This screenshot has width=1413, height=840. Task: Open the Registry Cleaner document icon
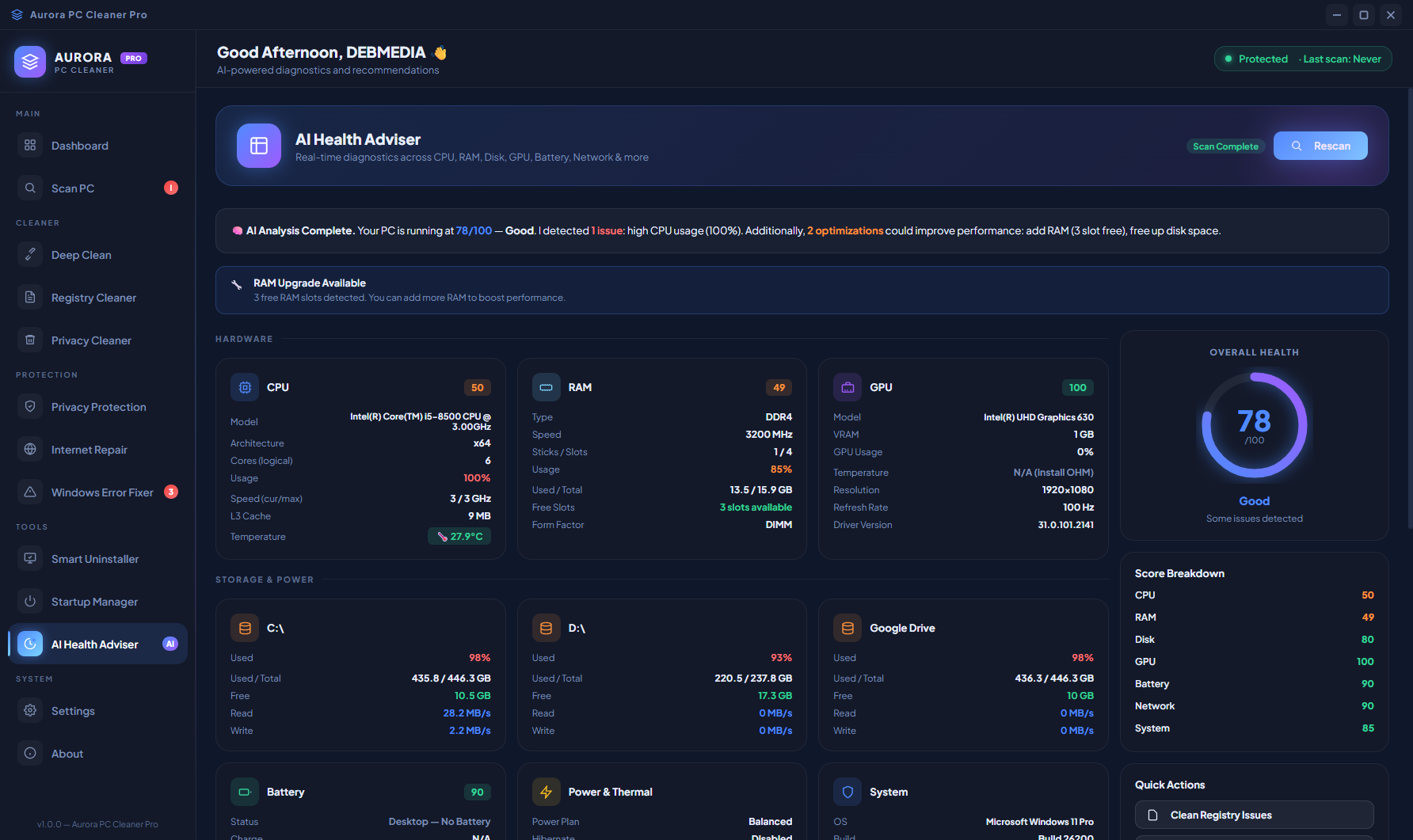pos(30,298)
